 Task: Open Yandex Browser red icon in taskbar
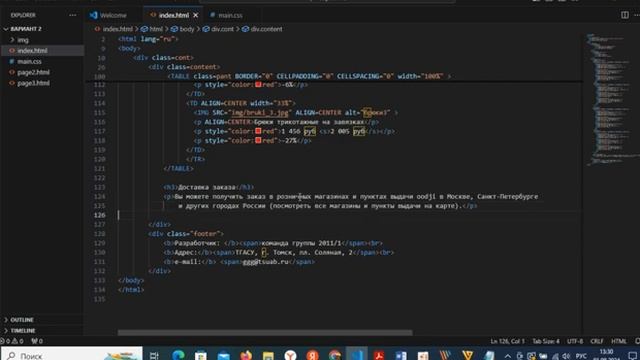click(x=312, y=355)
